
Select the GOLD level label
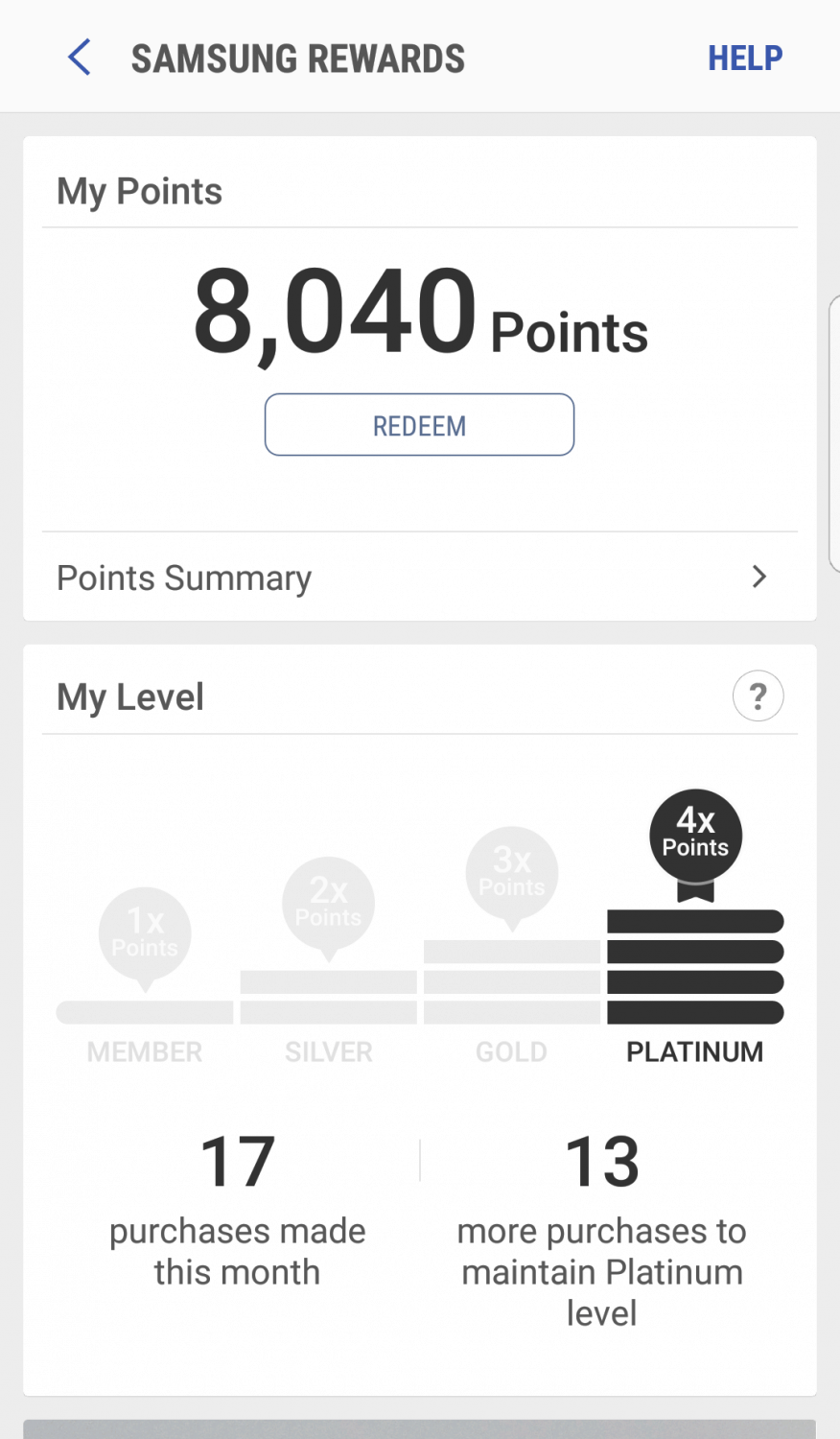(512, 1052)
